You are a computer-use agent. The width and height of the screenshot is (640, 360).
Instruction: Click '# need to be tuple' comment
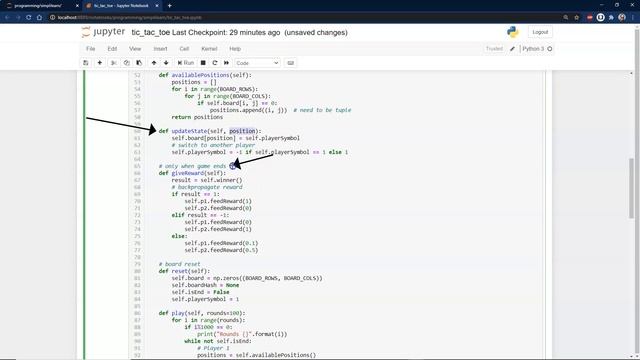pos(322,110)
